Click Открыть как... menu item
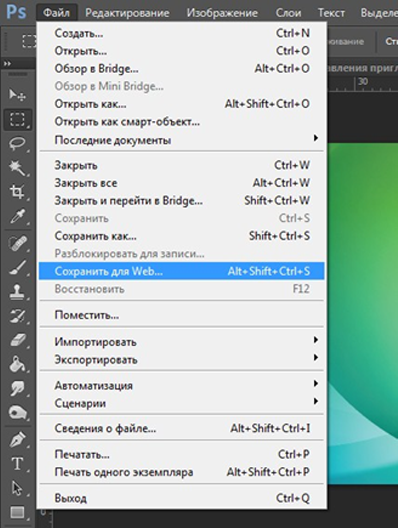 pos(182,104)
